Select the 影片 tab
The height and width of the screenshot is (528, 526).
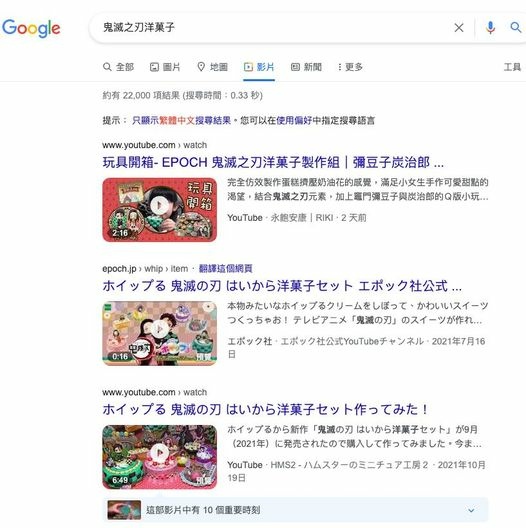(259, 67)
